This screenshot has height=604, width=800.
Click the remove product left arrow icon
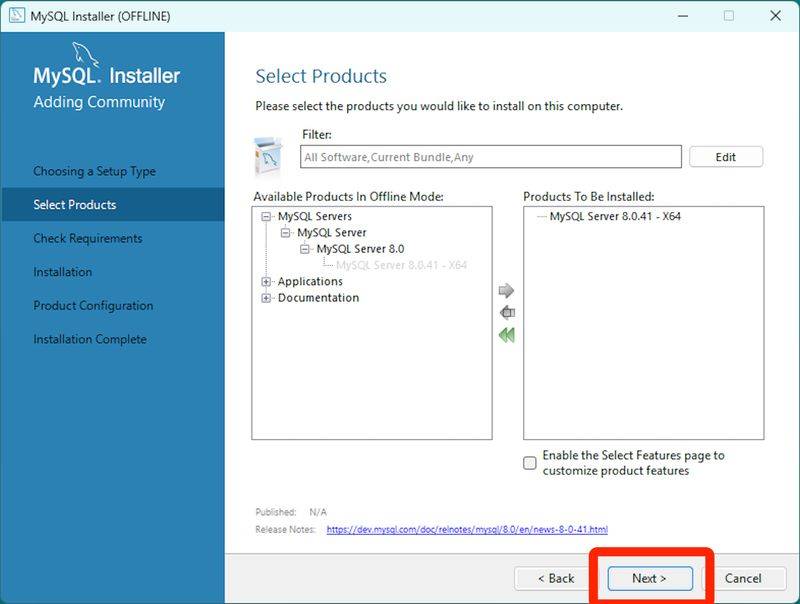[507, 312]
